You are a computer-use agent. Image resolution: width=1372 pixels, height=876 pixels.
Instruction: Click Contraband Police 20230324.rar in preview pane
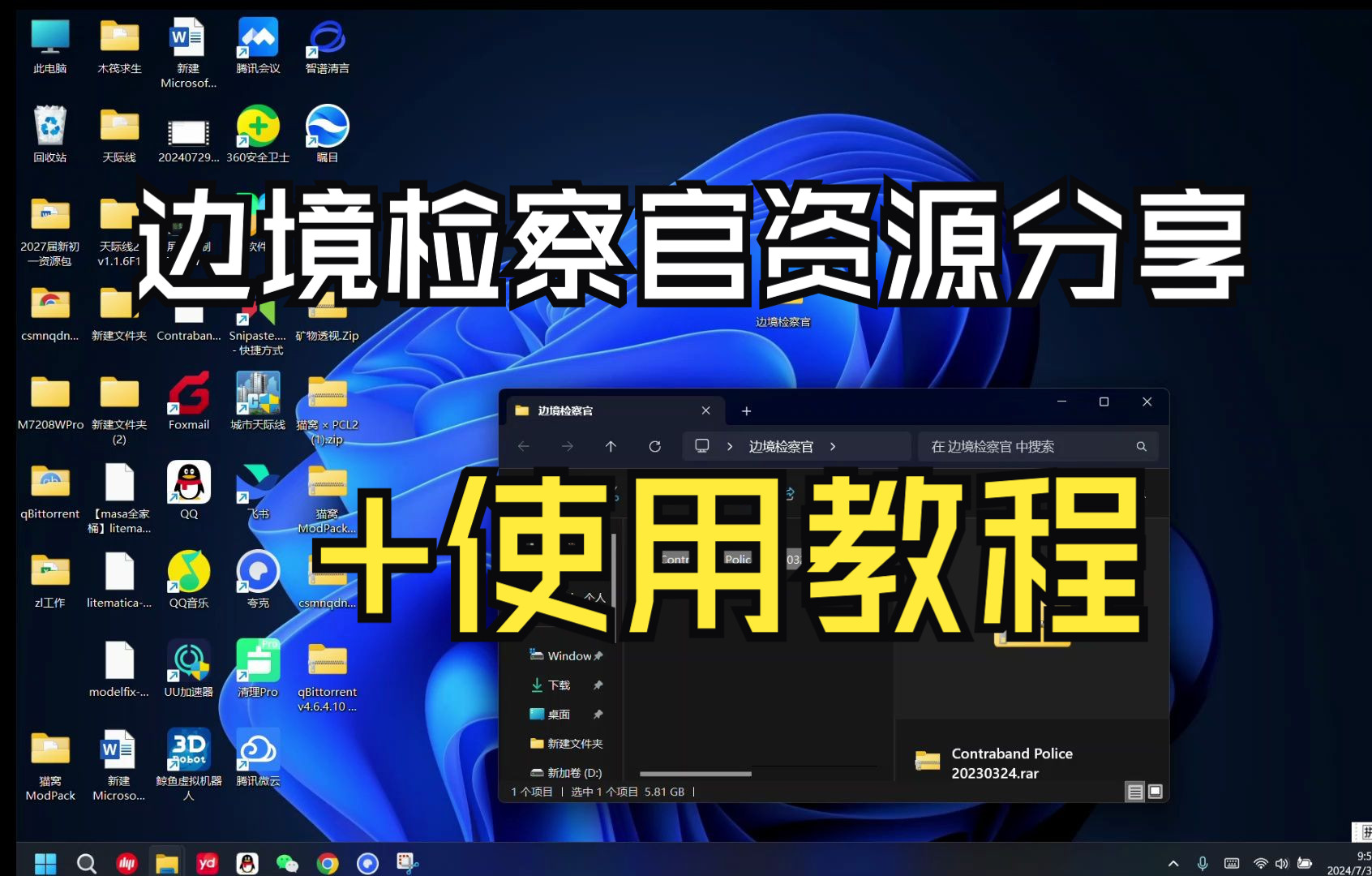tap(1012, 762)
